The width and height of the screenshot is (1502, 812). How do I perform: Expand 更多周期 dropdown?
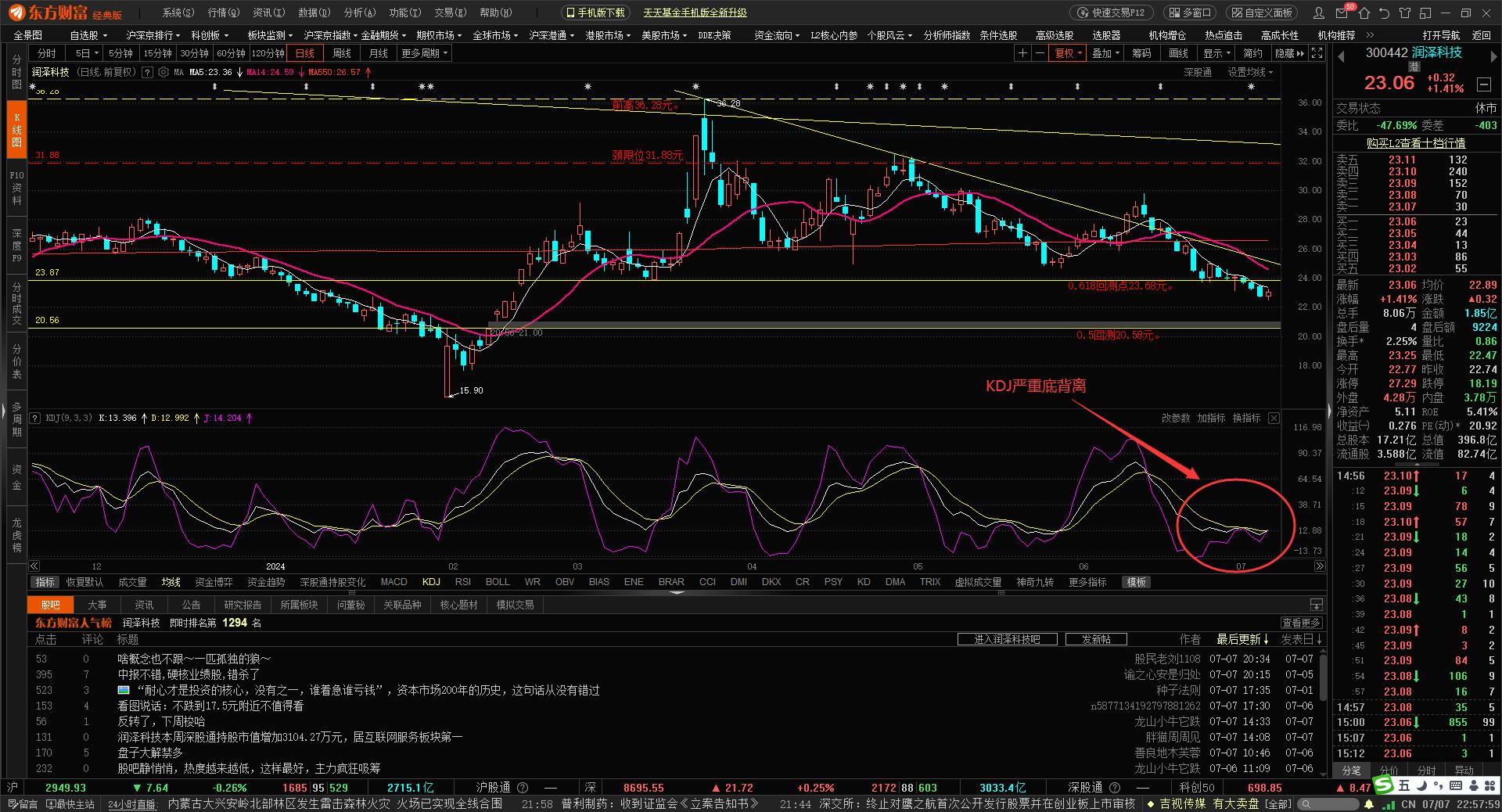click(x=424, y=53)
